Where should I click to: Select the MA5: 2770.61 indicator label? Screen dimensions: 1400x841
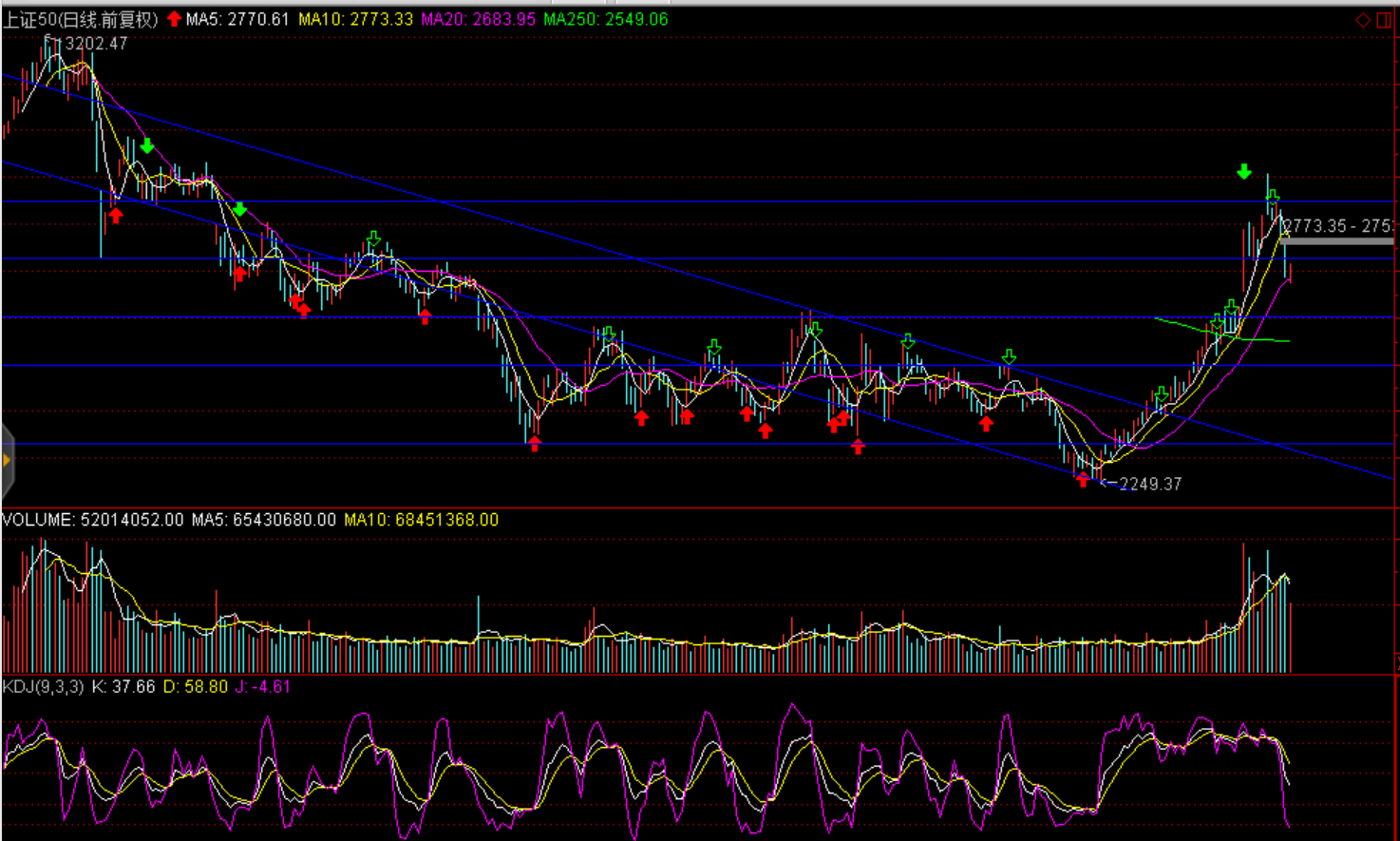click(x=237, y=19)
